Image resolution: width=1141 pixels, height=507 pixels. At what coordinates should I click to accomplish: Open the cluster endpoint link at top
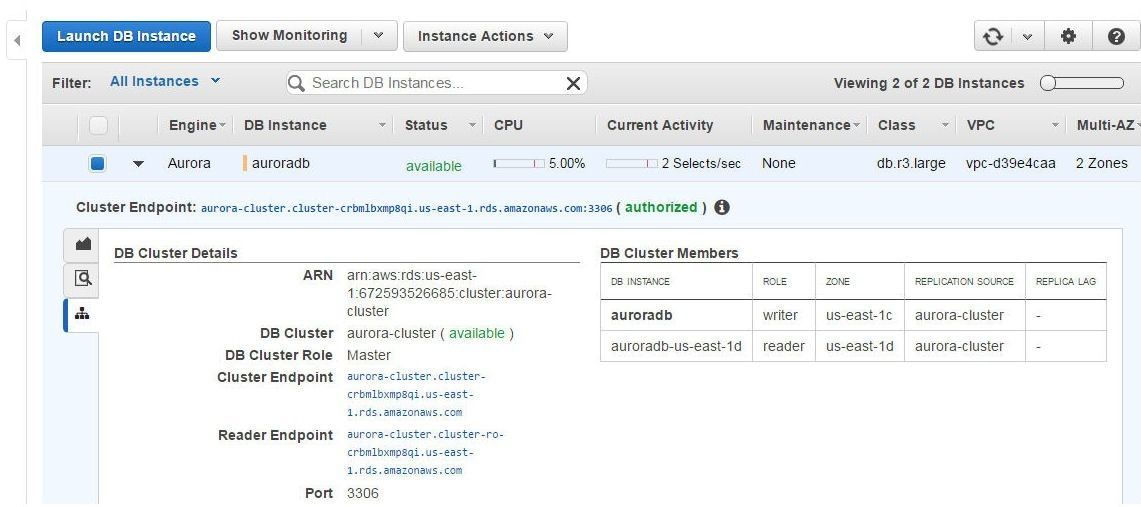[407, 209]
